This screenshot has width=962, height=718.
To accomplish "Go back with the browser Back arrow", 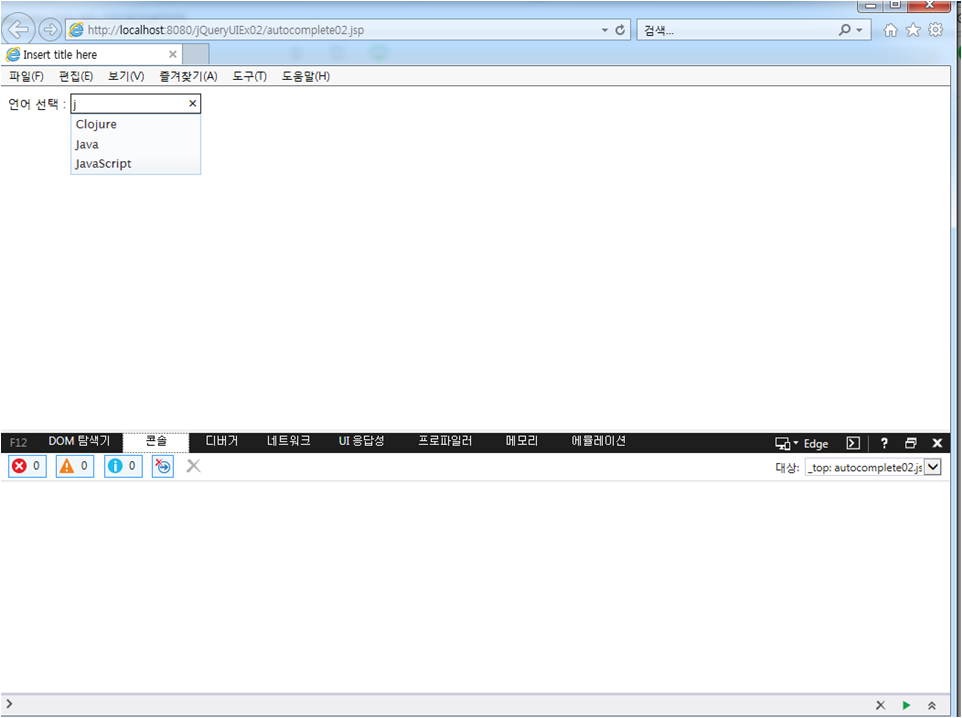I will (x=18, y=29).
